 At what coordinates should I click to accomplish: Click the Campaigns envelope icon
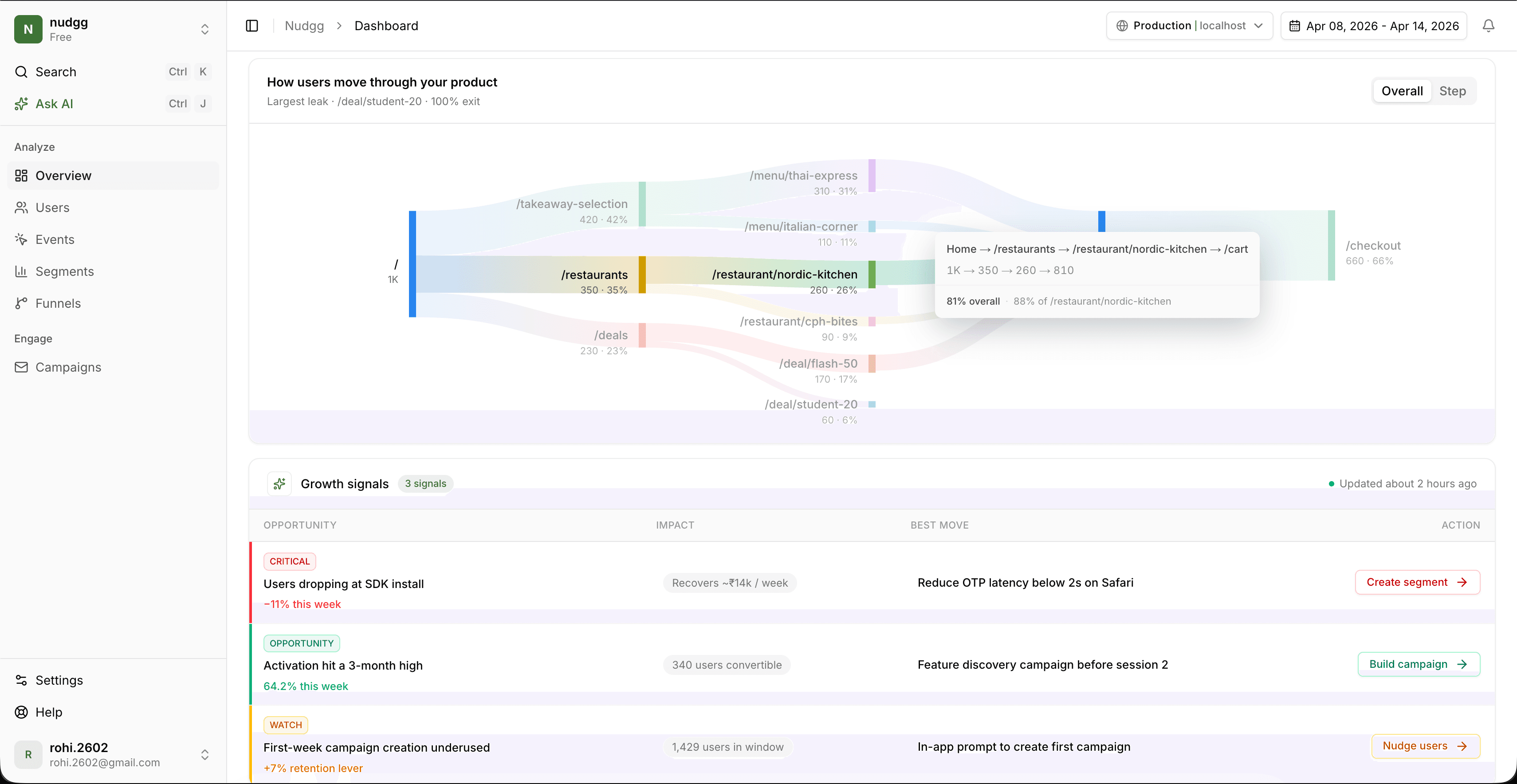21,367
